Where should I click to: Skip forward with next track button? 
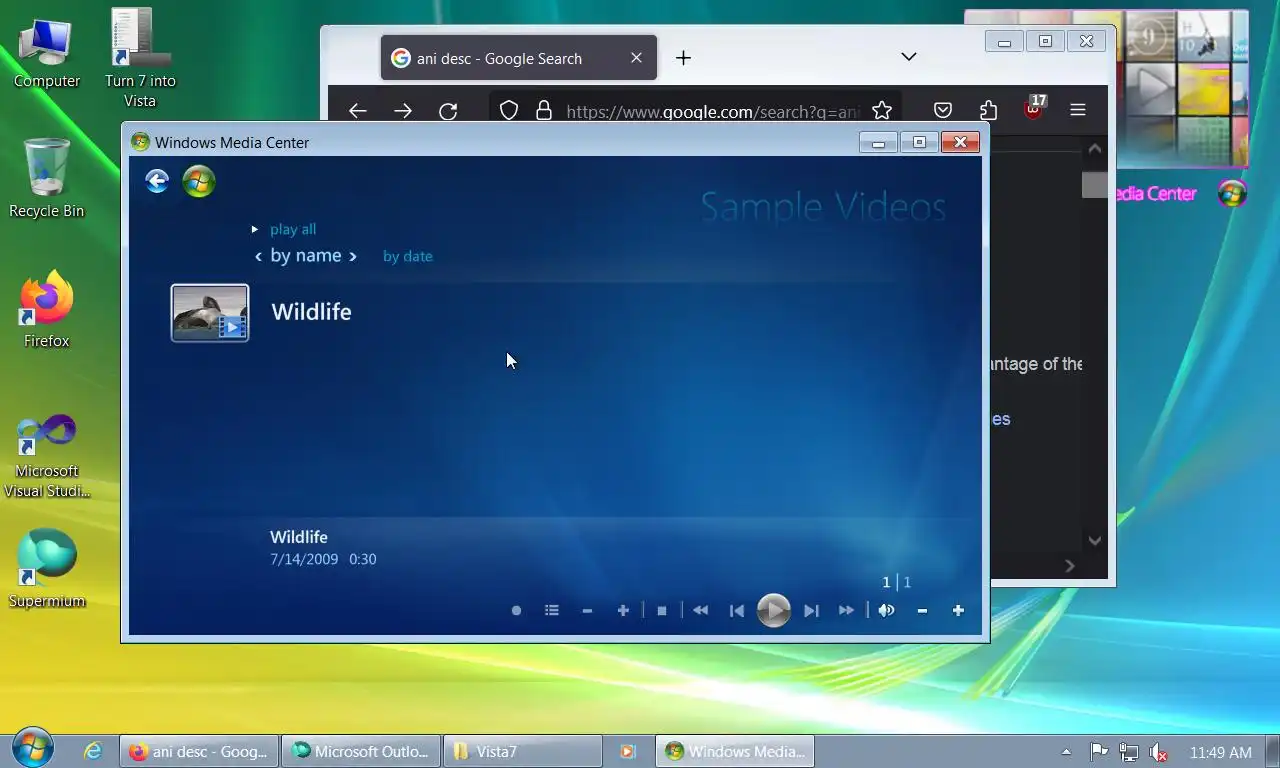coord(811,610)
